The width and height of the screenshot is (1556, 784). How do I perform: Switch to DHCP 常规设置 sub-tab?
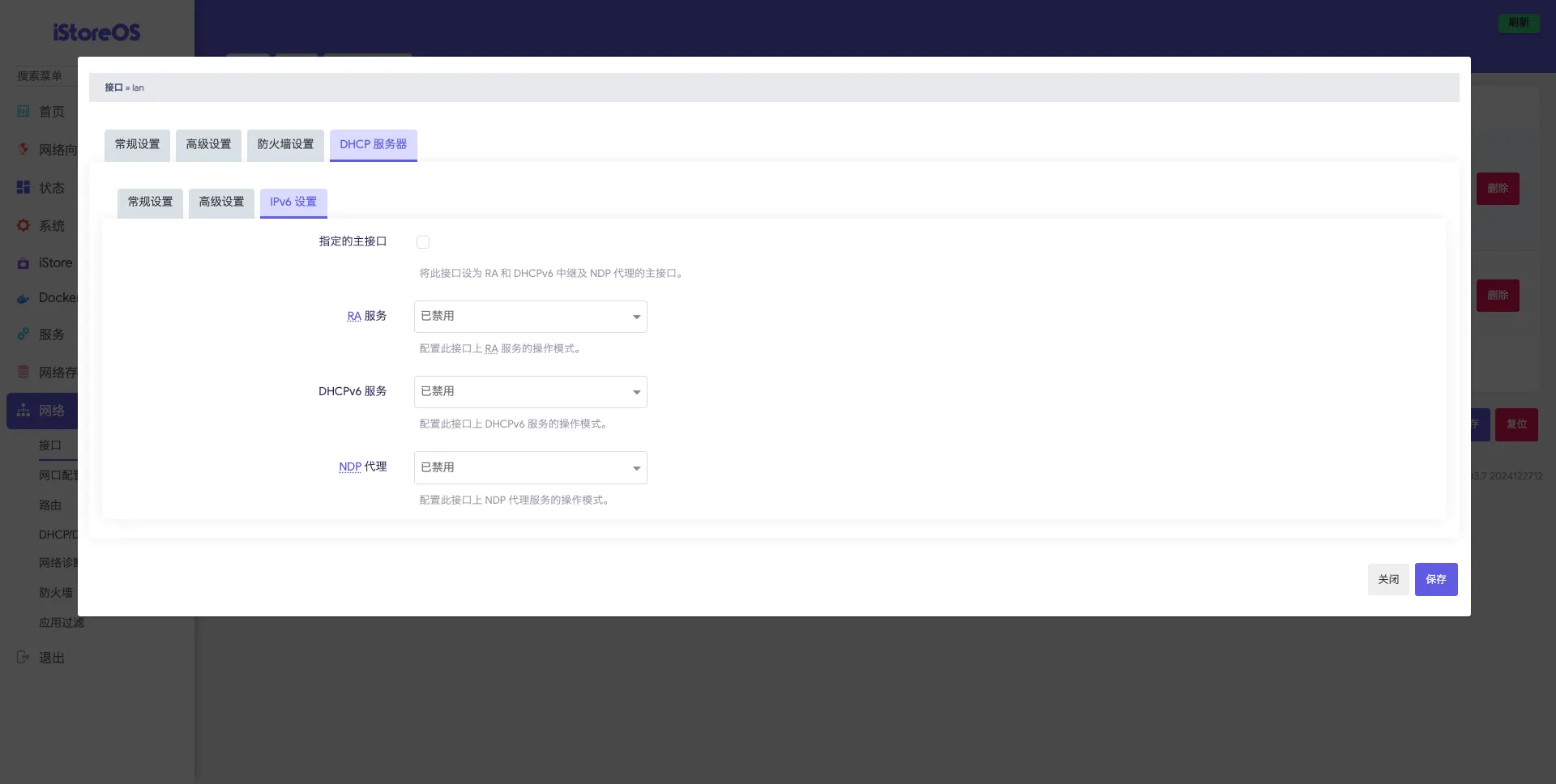point(150,202)
